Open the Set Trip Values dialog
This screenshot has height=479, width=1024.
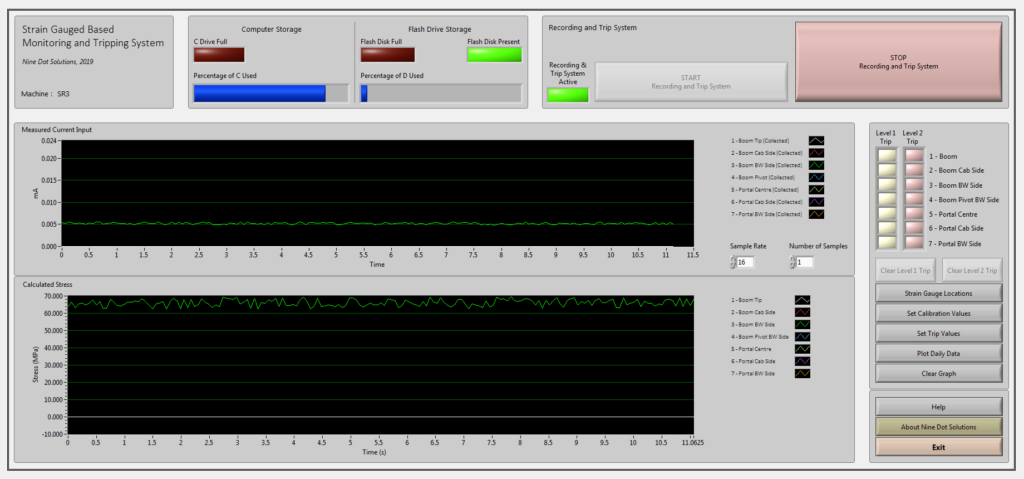938,333
